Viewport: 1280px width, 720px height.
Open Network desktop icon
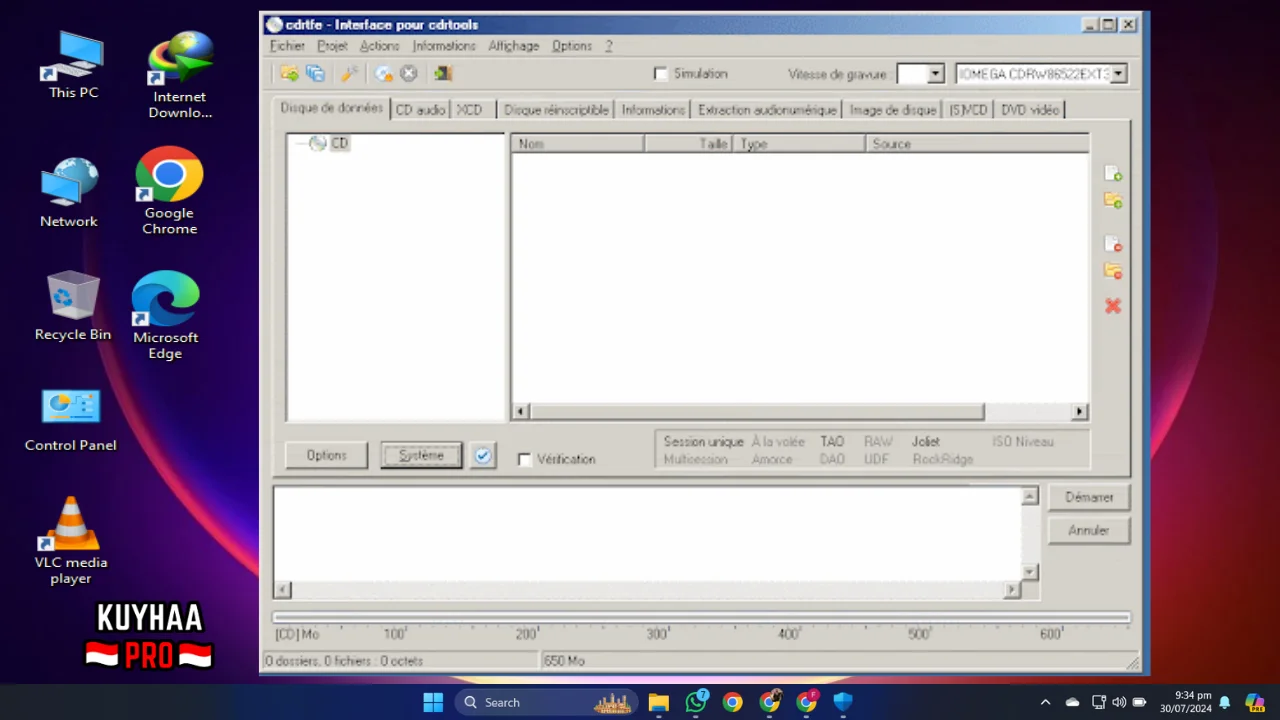point(69,192)
